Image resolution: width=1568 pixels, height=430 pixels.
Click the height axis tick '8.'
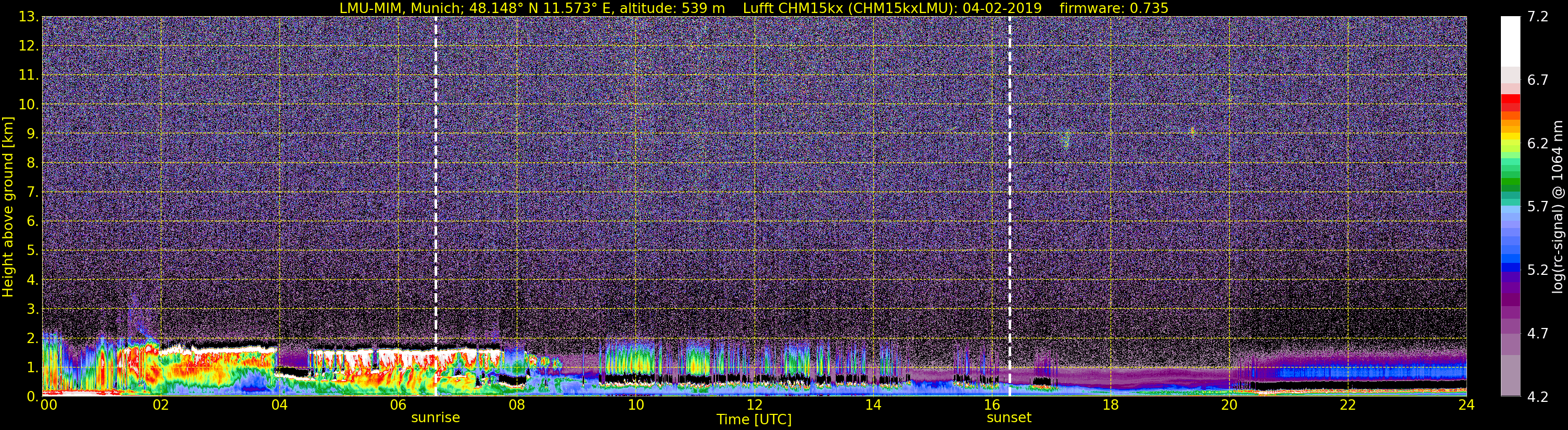[x=32, y=162]
